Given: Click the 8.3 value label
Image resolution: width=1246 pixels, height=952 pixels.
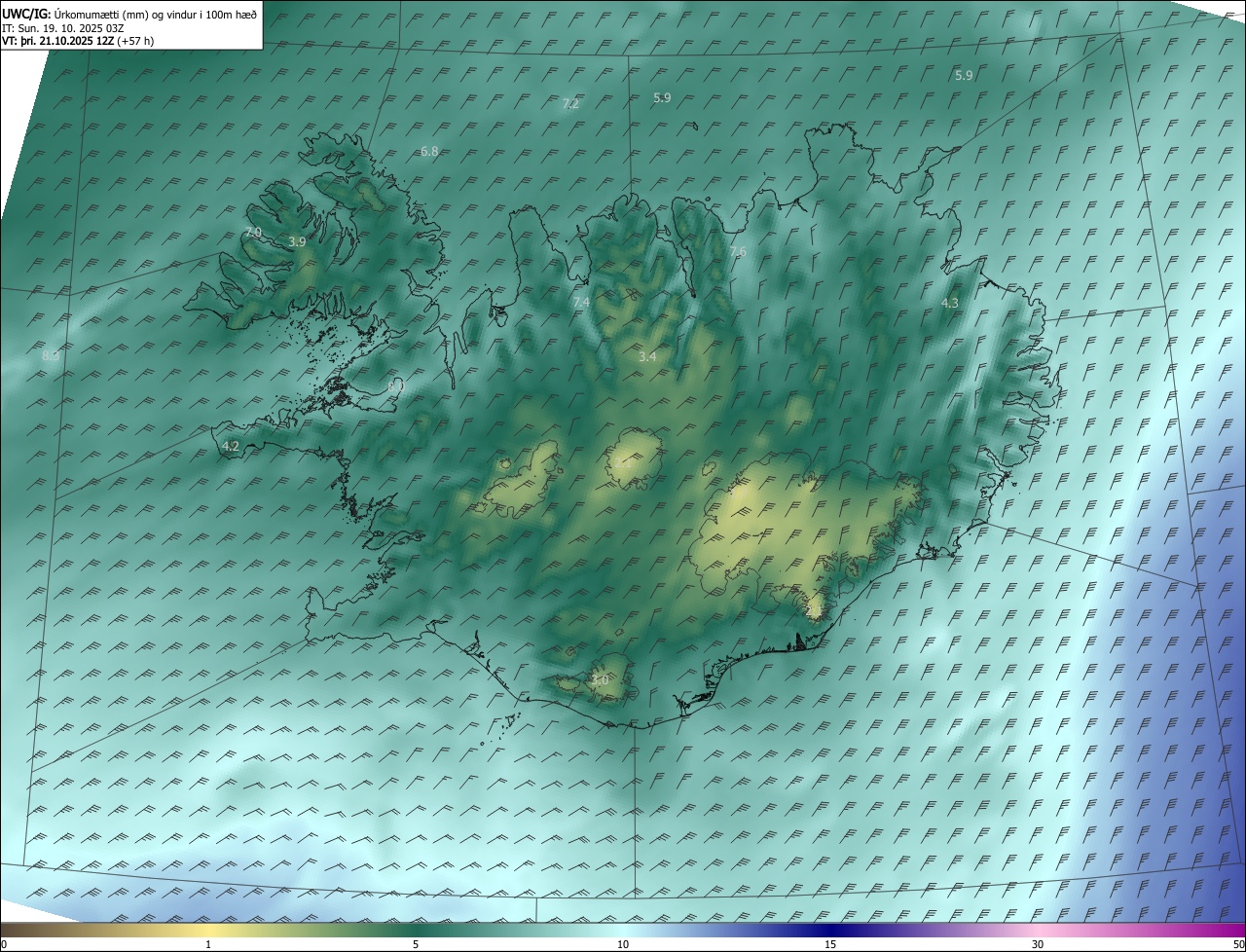Looking at the screenshot, I should [x=51, y=356].
